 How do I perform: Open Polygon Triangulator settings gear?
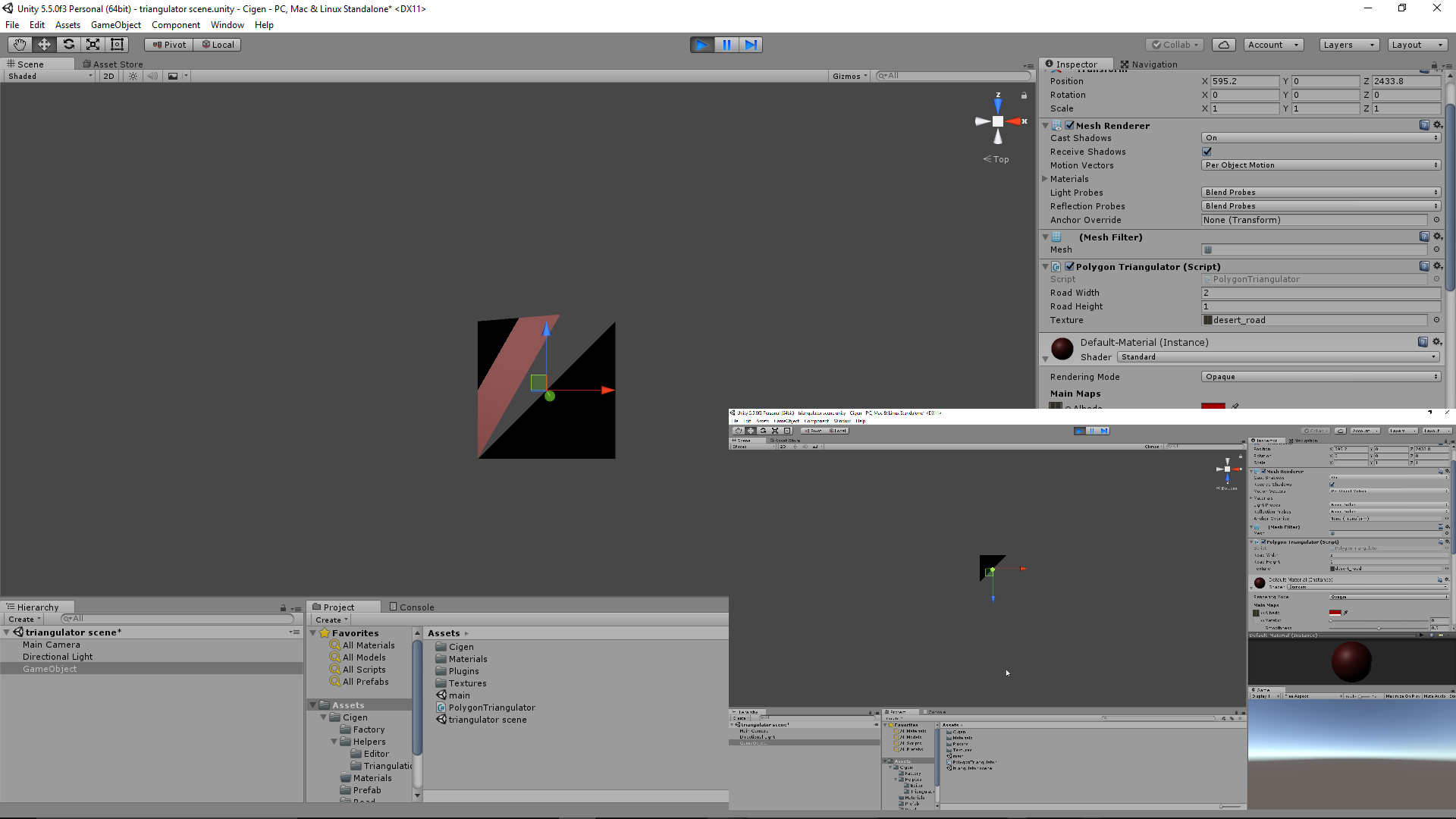point(1437,266)
